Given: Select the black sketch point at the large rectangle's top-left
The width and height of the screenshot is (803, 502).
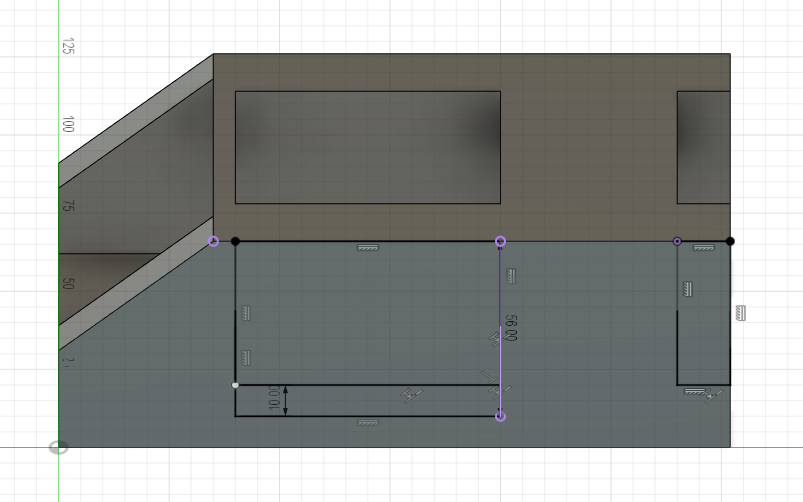Looking at the screenshot, I should coord(235,241).
